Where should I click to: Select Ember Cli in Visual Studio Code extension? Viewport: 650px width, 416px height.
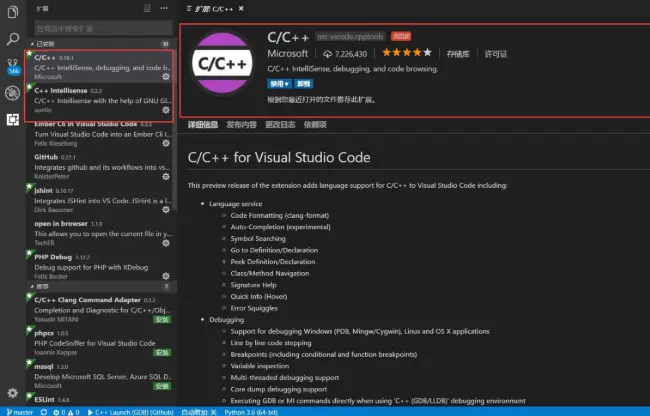(x=100, y=133)
